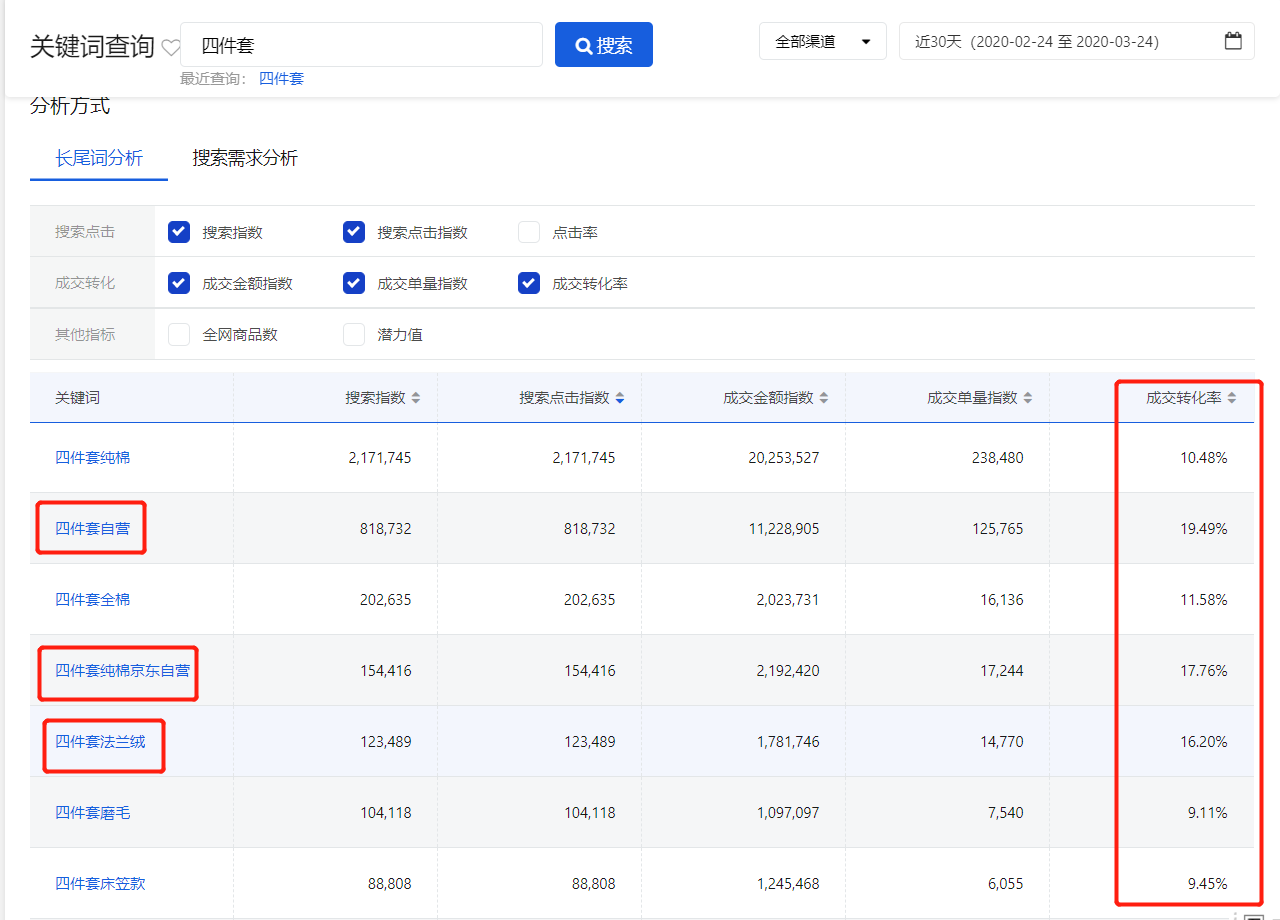Enable the 点击率 checkbox
Viewport: 1280px width, 920px height.
[x=529, y=232]
